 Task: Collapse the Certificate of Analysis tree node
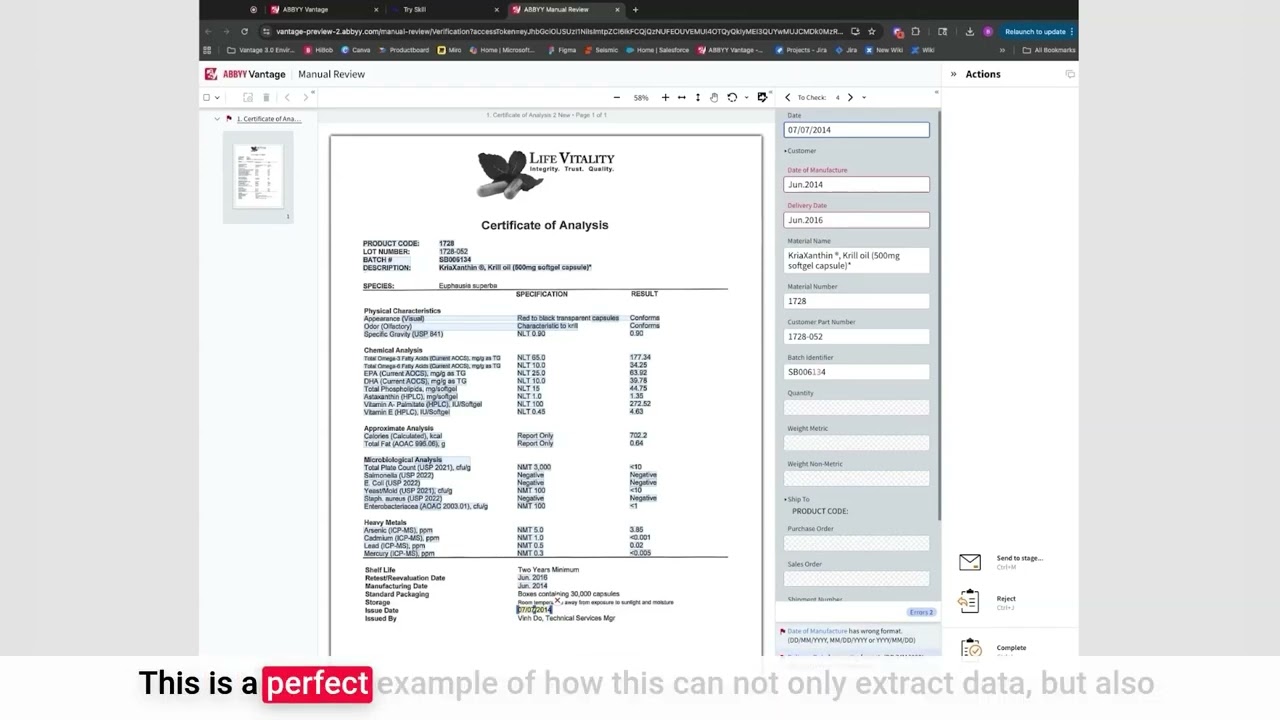(217, 119)
